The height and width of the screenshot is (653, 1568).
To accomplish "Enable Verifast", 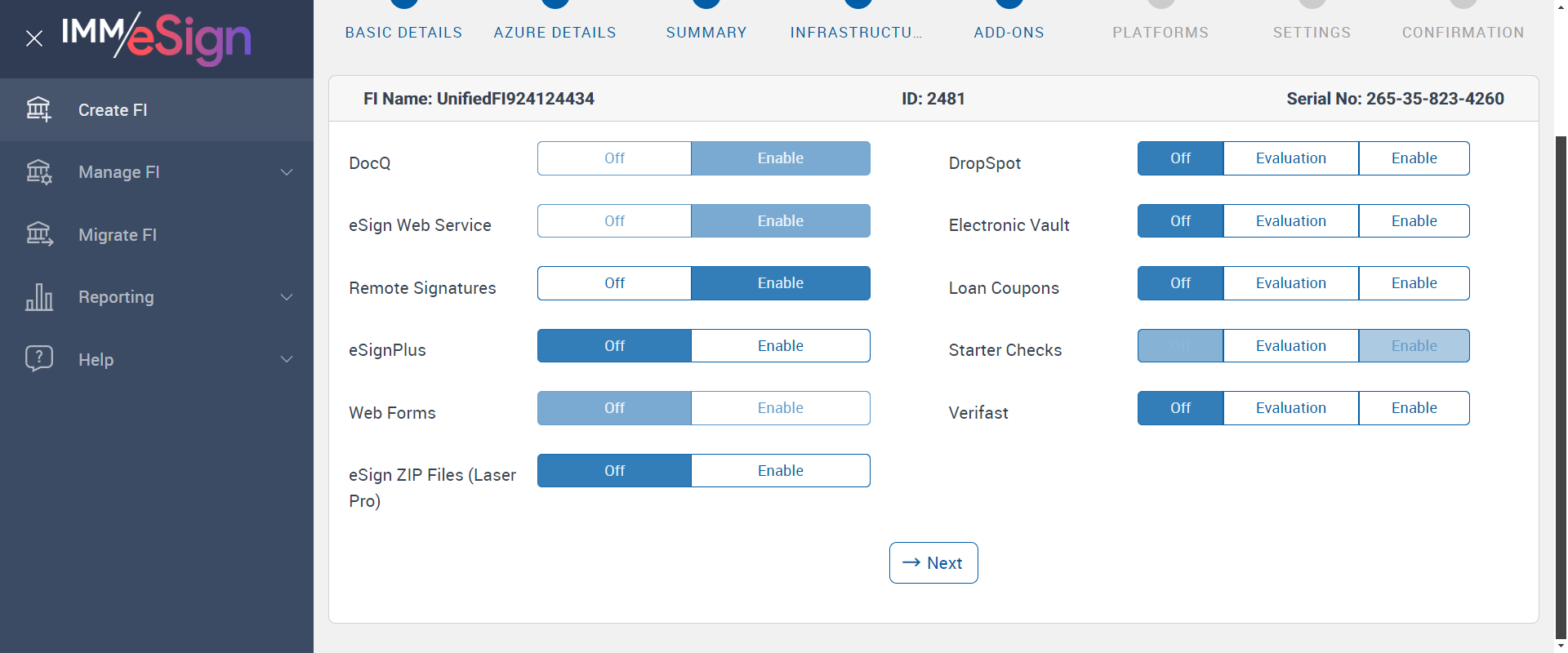I will coord(1414,408).
